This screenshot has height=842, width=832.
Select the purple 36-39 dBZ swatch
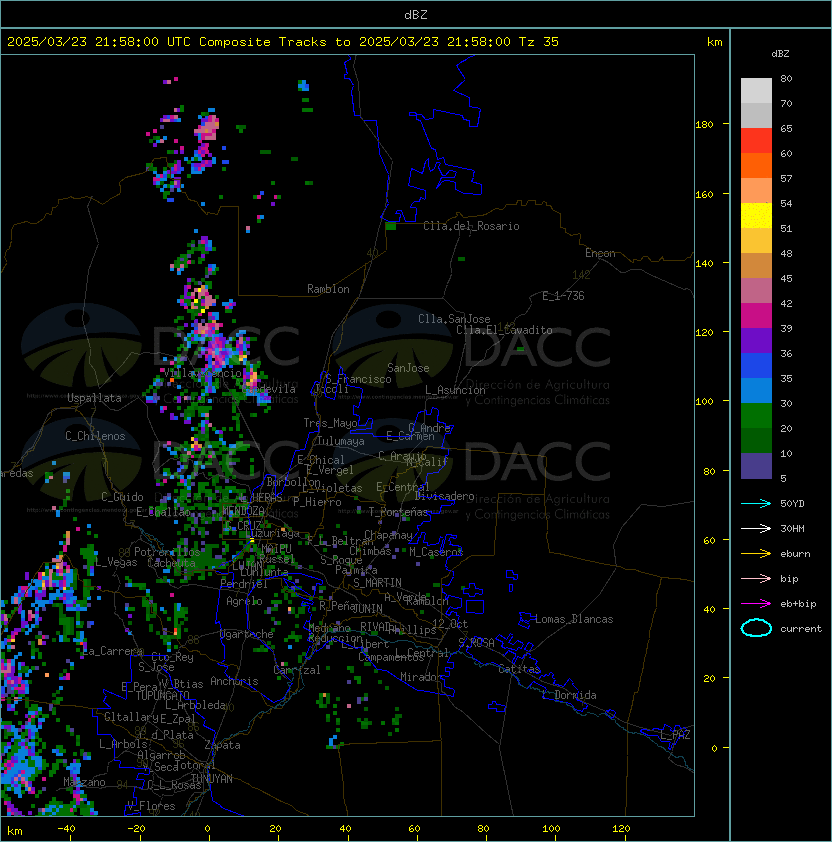756,340
